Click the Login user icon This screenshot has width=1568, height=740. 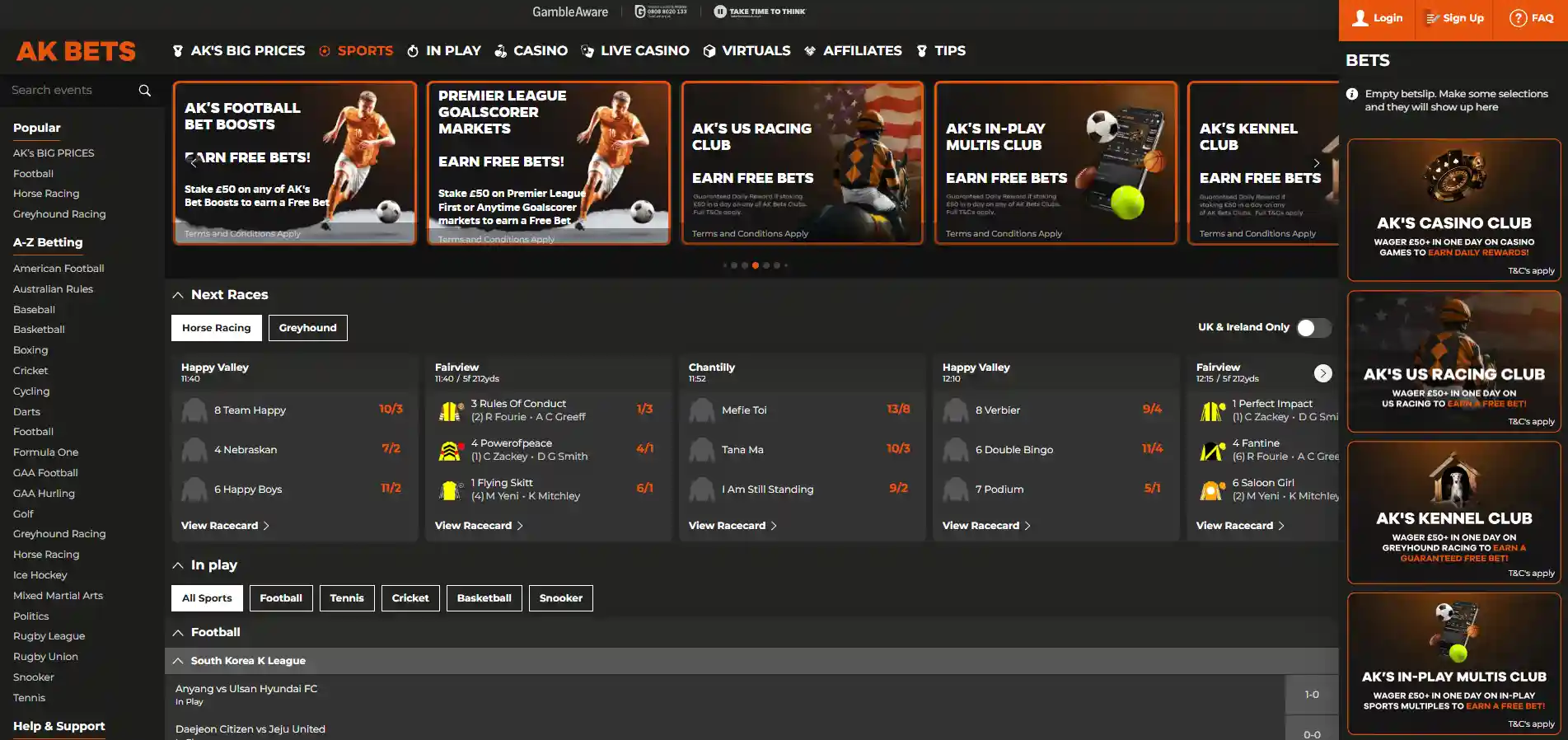click(1360, 18)
